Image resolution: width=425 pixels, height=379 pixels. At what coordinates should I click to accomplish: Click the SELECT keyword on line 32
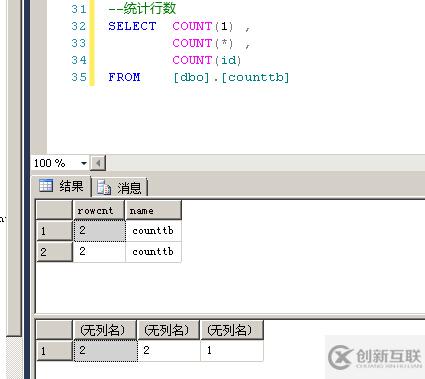pyautogui.click(x=132, y=26)
